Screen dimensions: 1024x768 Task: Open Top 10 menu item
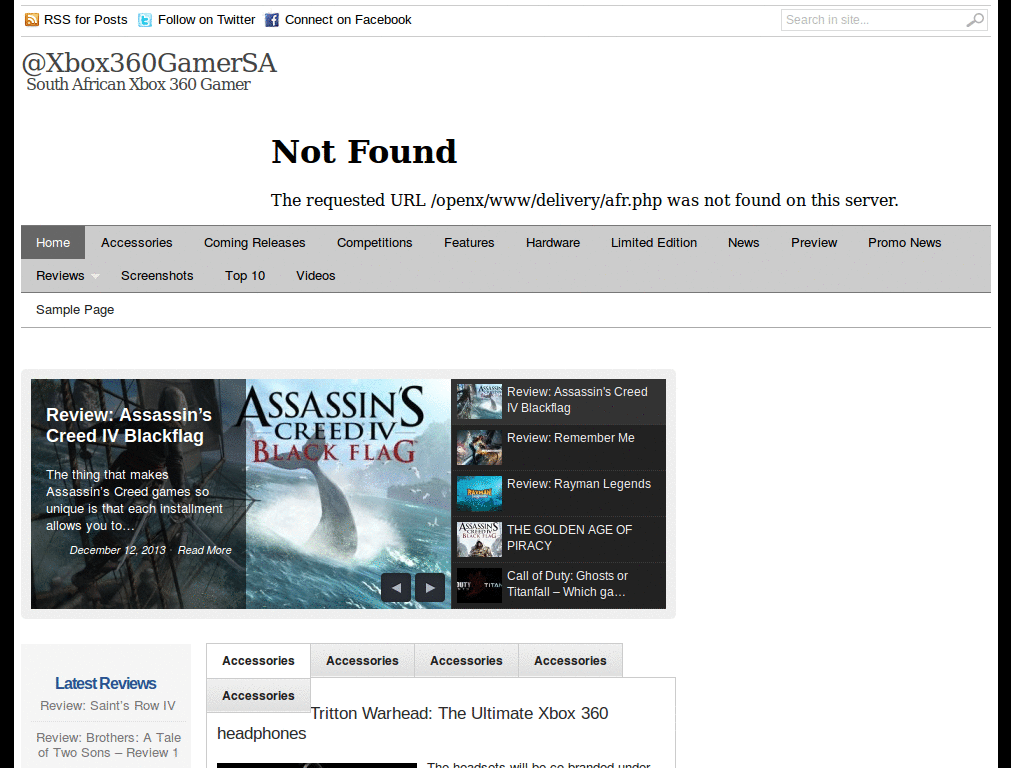[245, 276]
